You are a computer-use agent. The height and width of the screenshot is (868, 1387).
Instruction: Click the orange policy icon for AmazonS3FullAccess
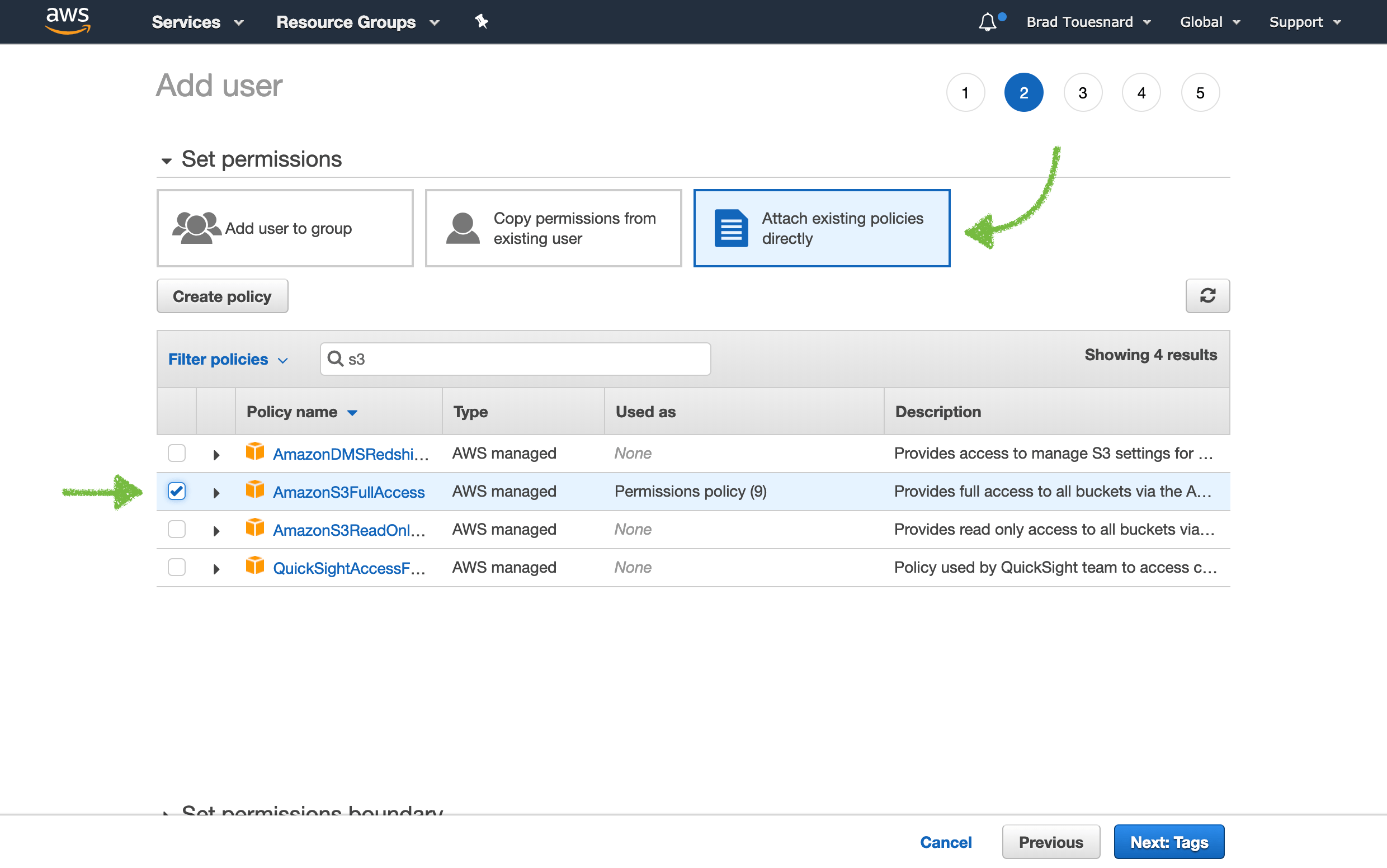[255, 490]
